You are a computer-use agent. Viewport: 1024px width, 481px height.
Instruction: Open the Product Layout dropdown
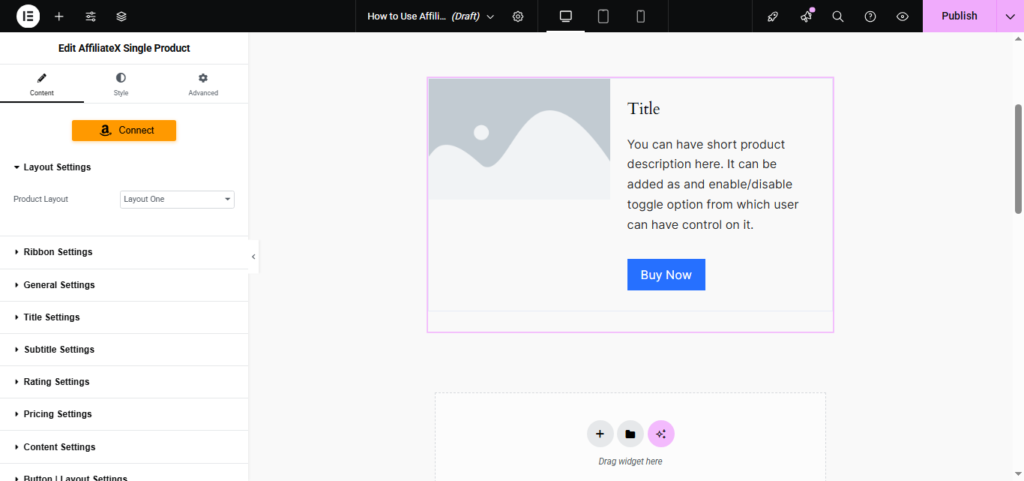tap(177, 199)
